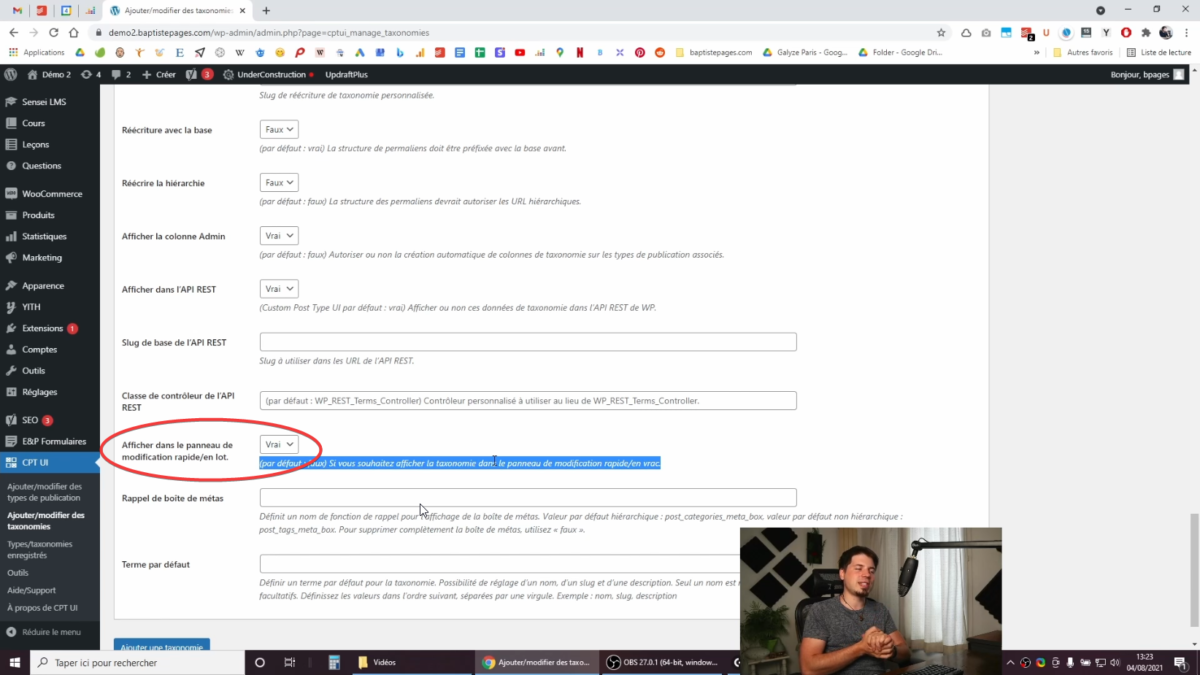Click the Slug de base de l'API REST field
Image resolution: width=1200 pixels, height=675 pixels.
click(527, 342)
